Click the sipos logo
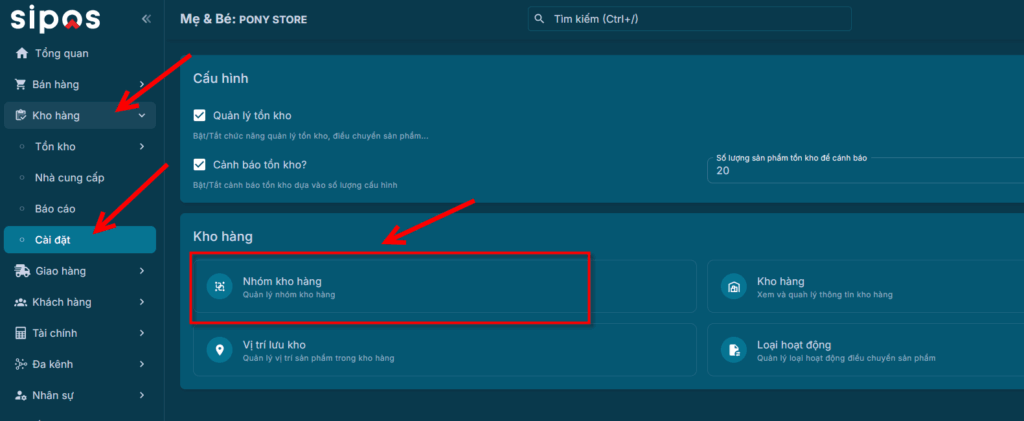The image size is (1024, 421). [x=55, y=18]
